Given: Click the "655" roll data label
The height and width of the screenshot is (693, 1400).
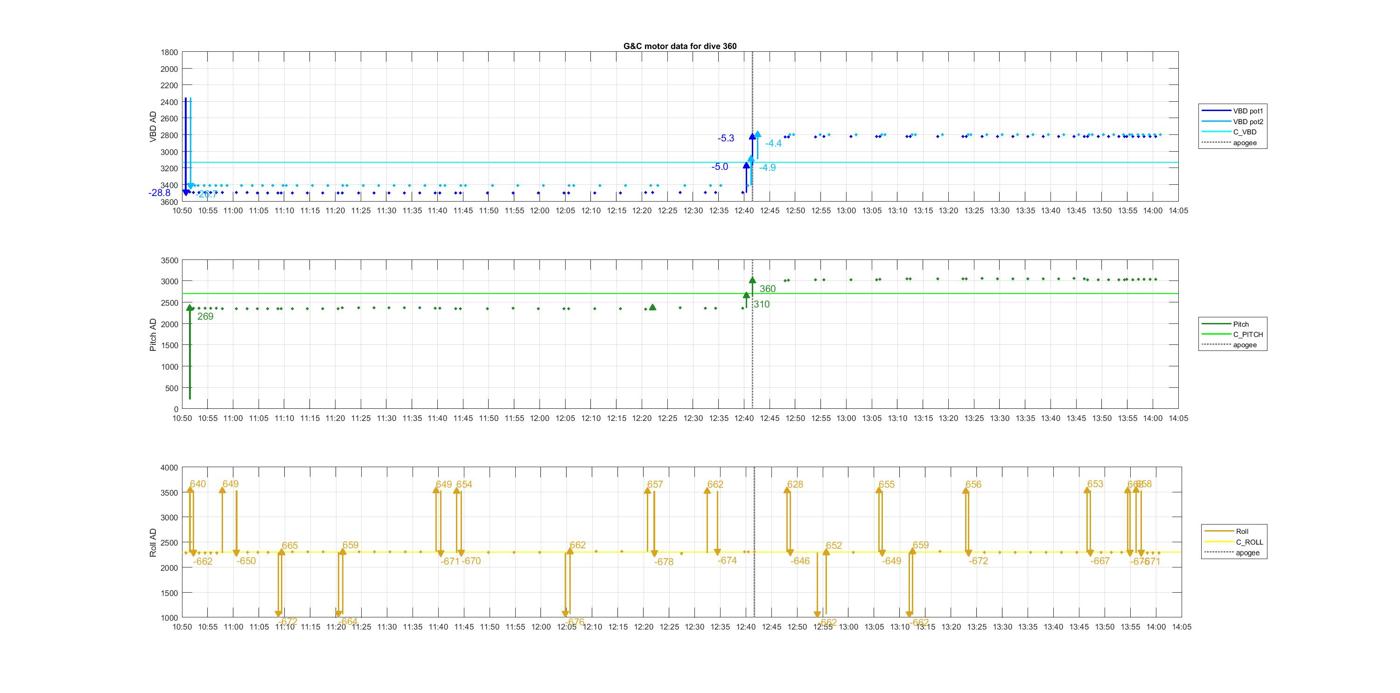Looking at the screenshot, I should pos(887,484).
